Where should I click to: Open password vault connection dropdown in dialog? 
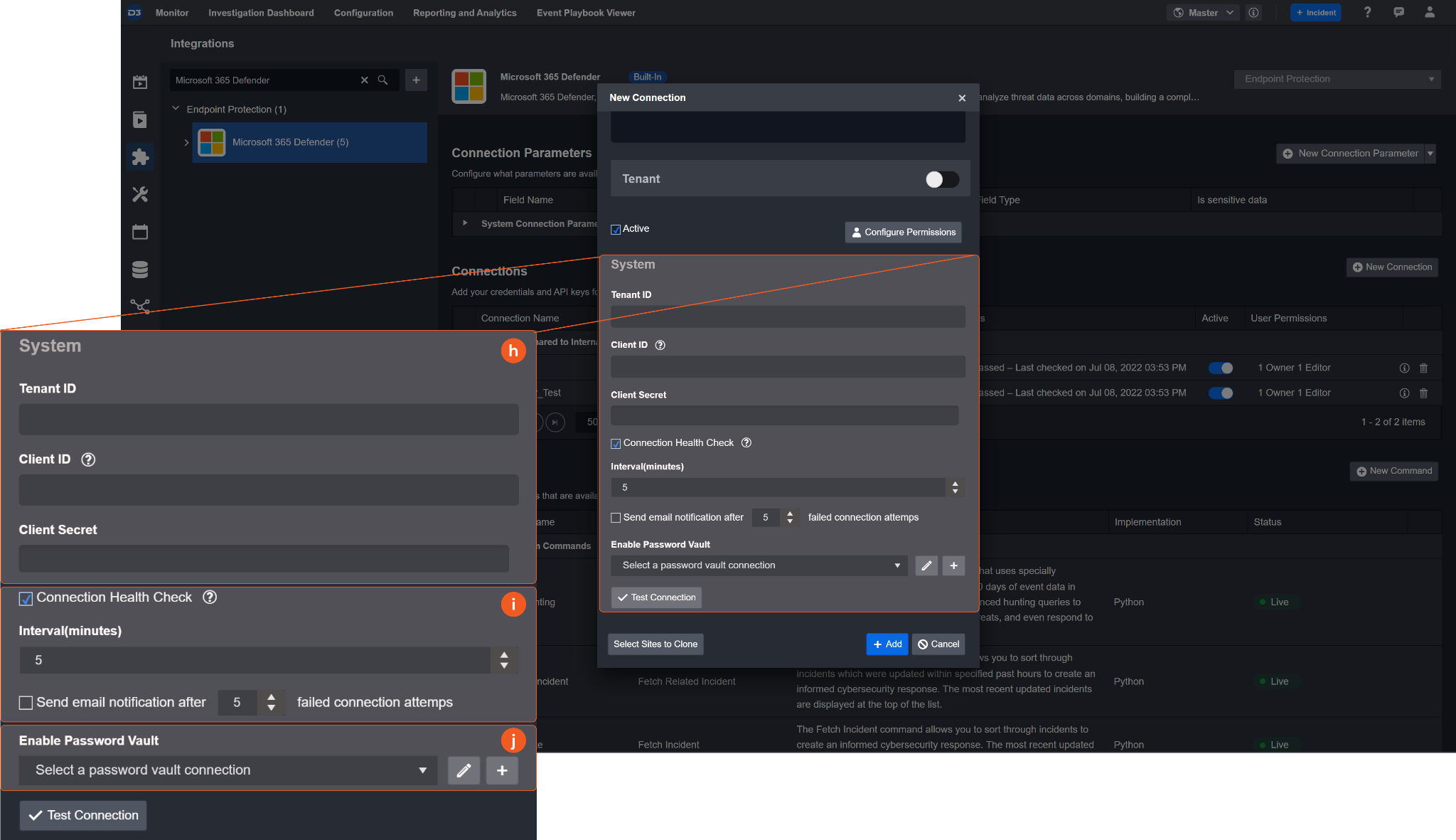(758, 565)
